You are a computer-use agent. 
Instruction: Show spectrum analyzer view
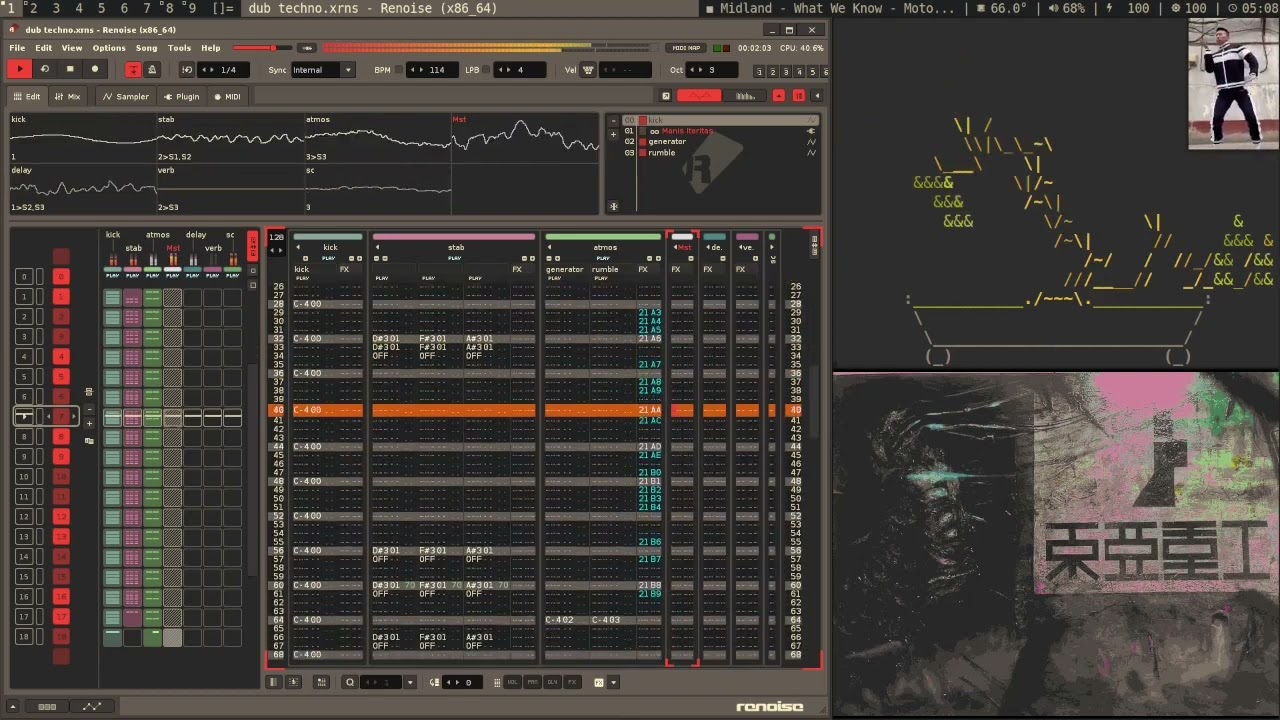[745, 96]
